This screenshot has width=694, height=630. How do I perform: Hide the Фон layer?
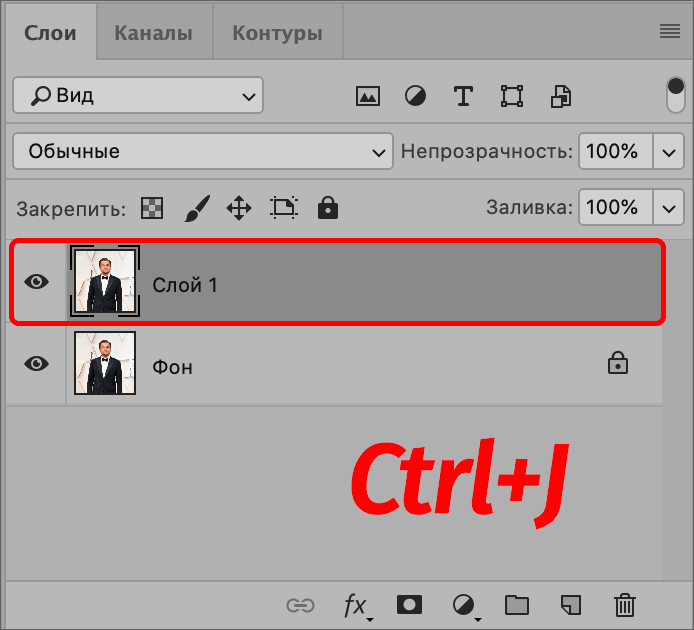click(x=36, y=363)
